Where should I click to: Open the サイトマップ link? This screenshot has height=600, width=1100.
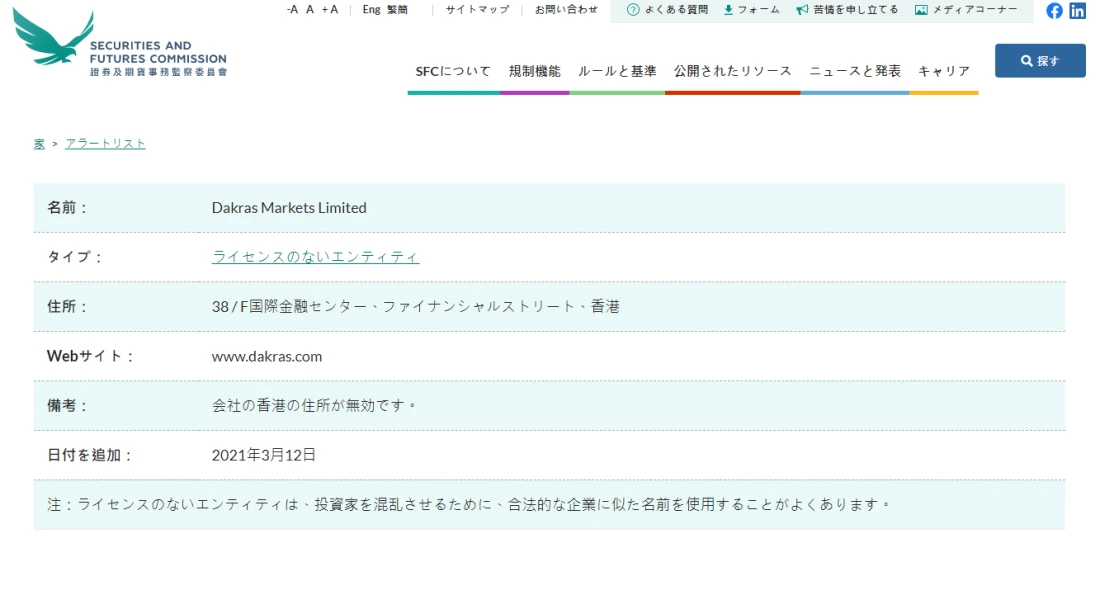pos(477,9)
